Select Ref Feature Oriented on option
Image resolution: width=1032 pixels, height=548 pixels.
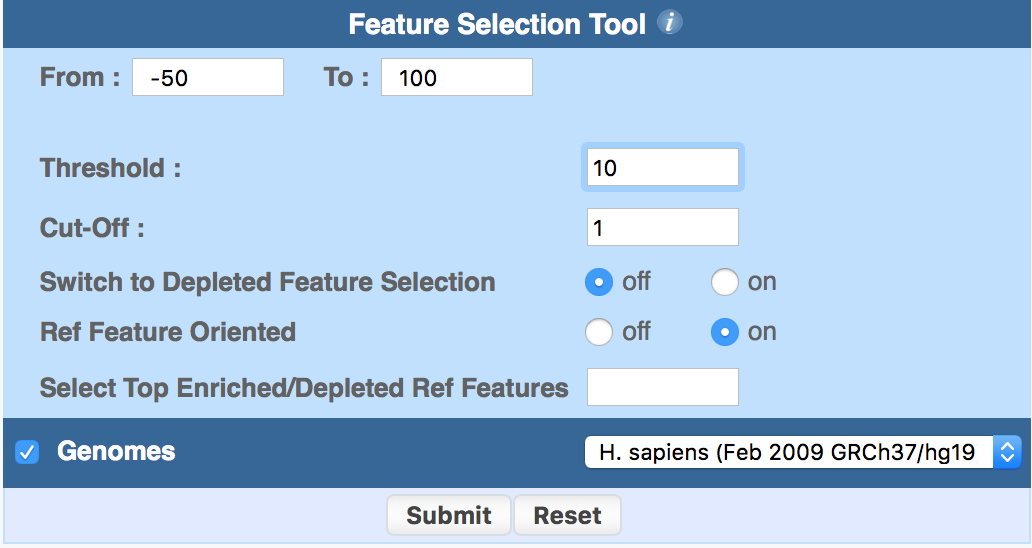click(725, 332)
